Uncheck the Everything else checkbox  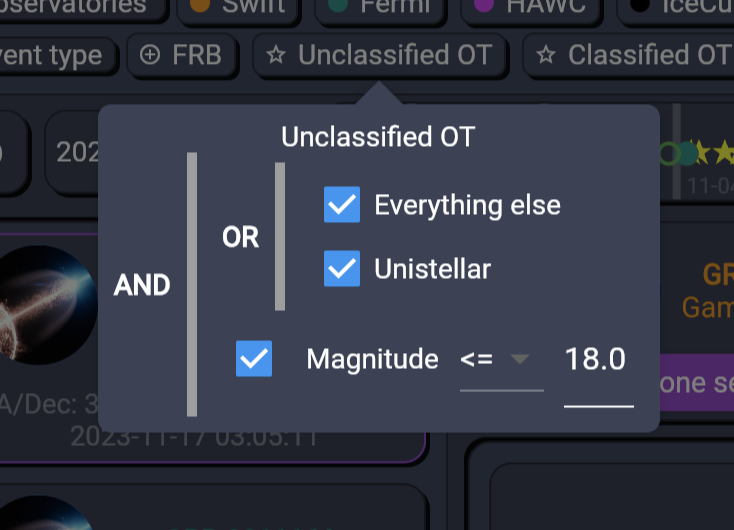coord(342,205)
